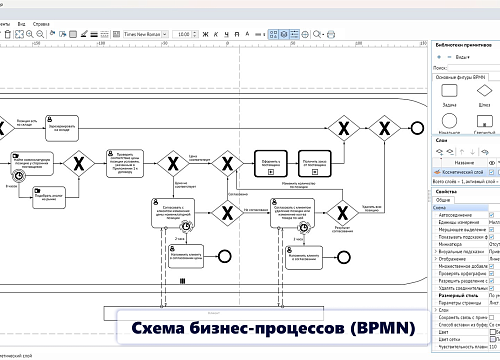This screenshot has width=500, height=360.
Task: Click the Поиск search field
Action: (473, 68)
